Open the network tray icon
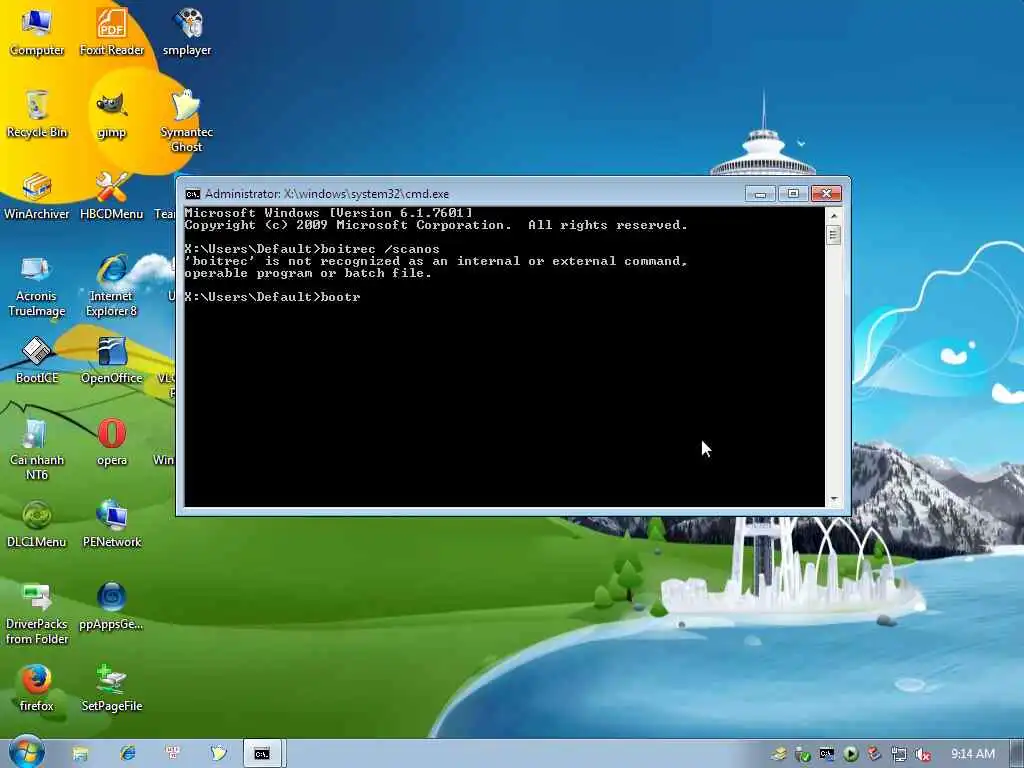This screenshot has width=1024, height=768. [x=899, y=754]
